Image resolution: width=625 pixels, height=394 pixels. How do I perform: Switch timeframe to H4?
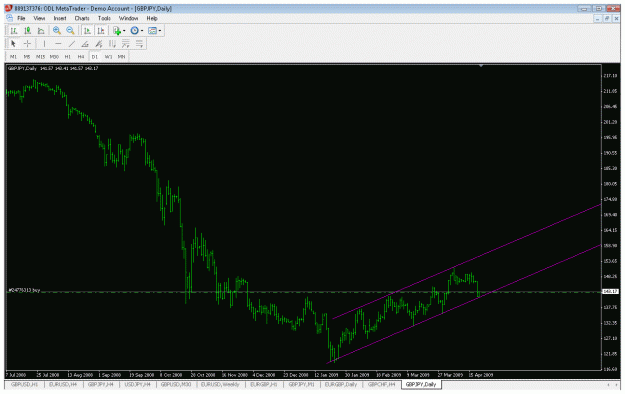[x=81, y=57]
